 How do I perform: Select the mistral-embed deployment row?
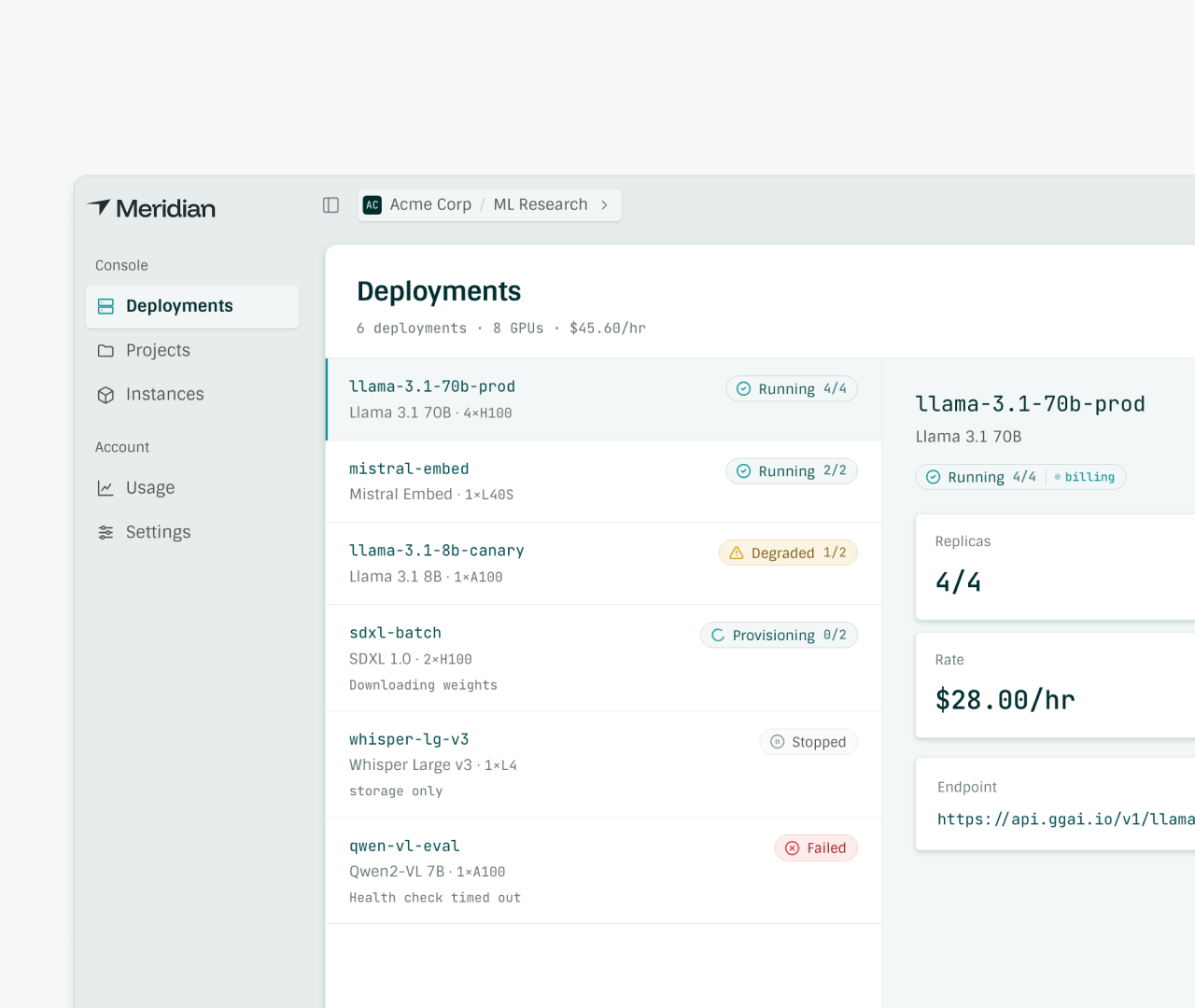pos(604,482)
